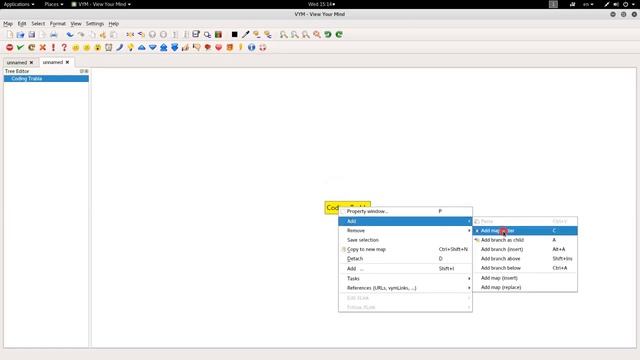Expand the References (URLs, vymLinks, ...) submenu
640x360 pixels.
coord(405,288)
